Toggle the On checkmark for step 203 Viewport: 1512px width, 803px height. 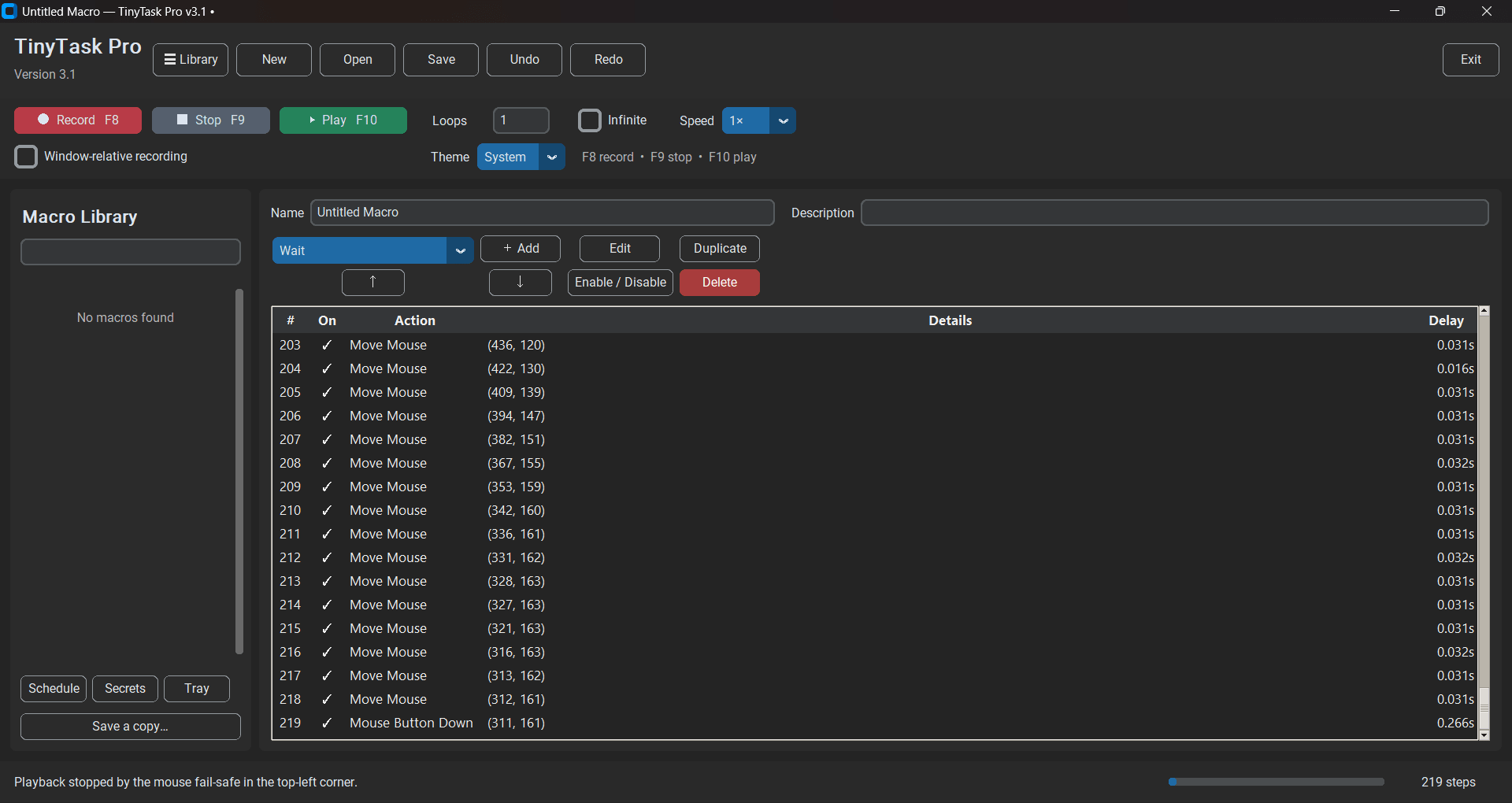click(327, 345)
